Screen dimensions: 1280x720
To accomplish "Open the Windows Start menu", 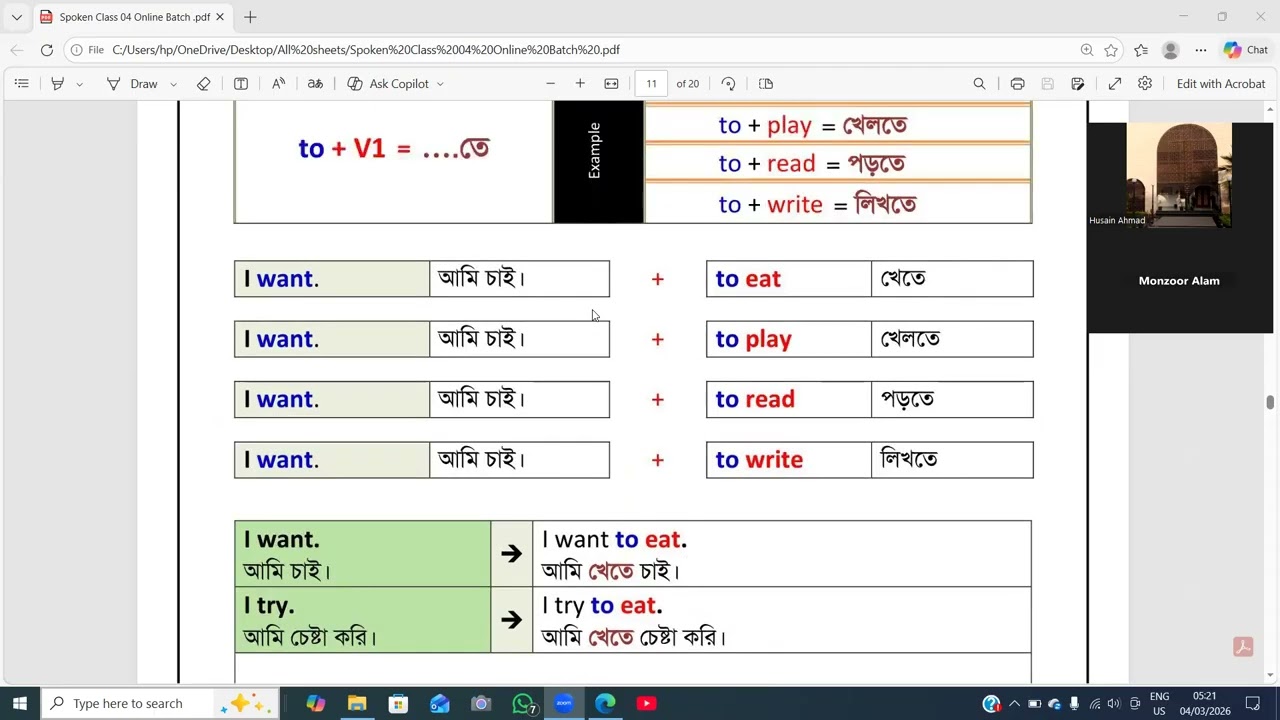I will tap(20, 703).
